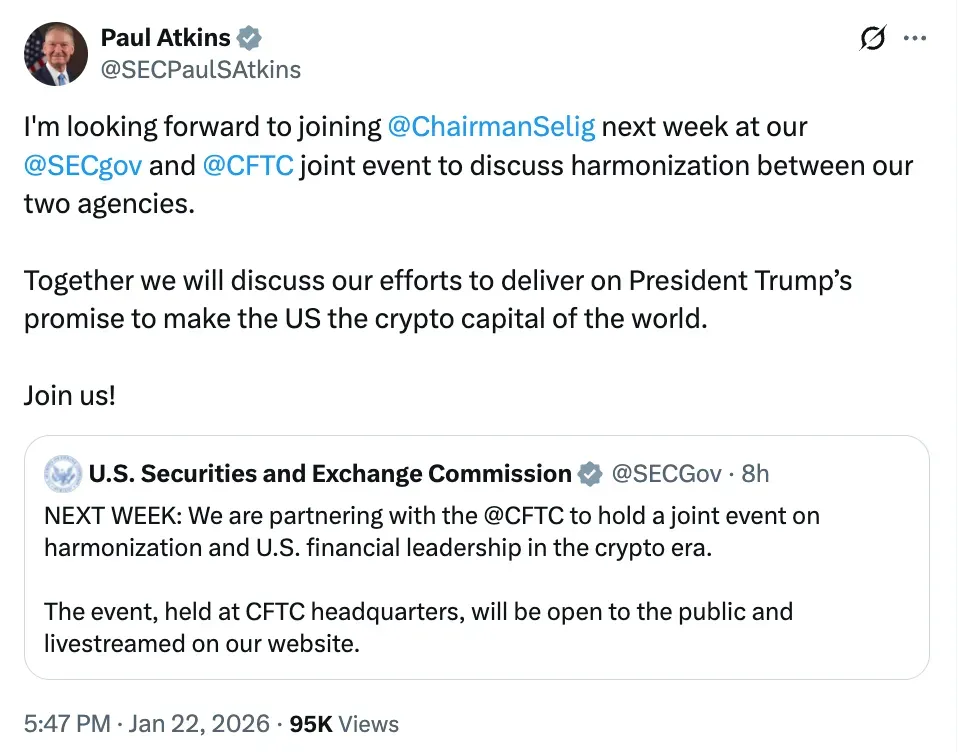Open the U.S. Securities and Exchange Commission name
Viewport: 958px width, 752px height.
click(330, 473)
